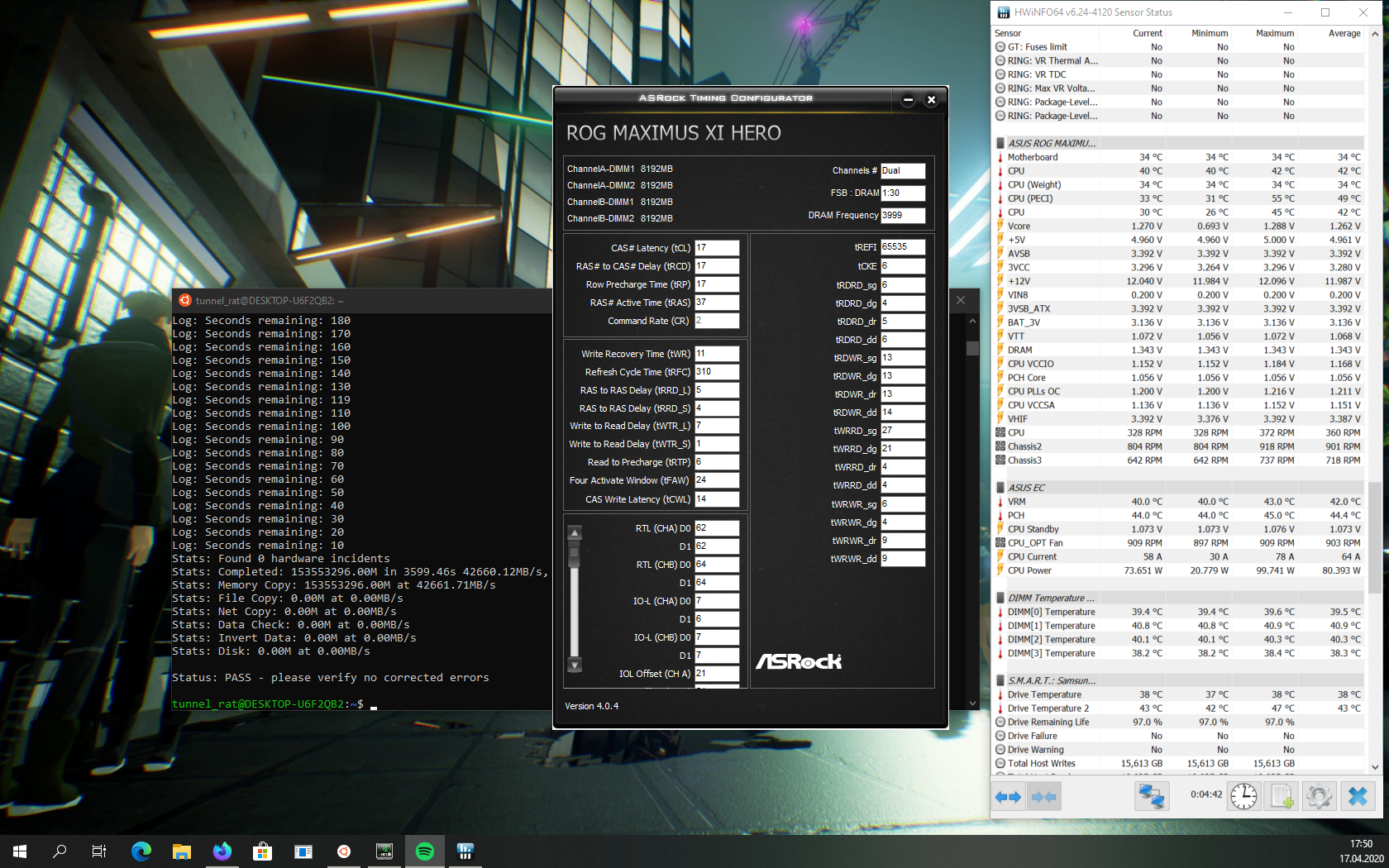Select the CPU_OPT Fan sensor row
This screenshot has height=868, width=1389.
[x=1178, y=543]
